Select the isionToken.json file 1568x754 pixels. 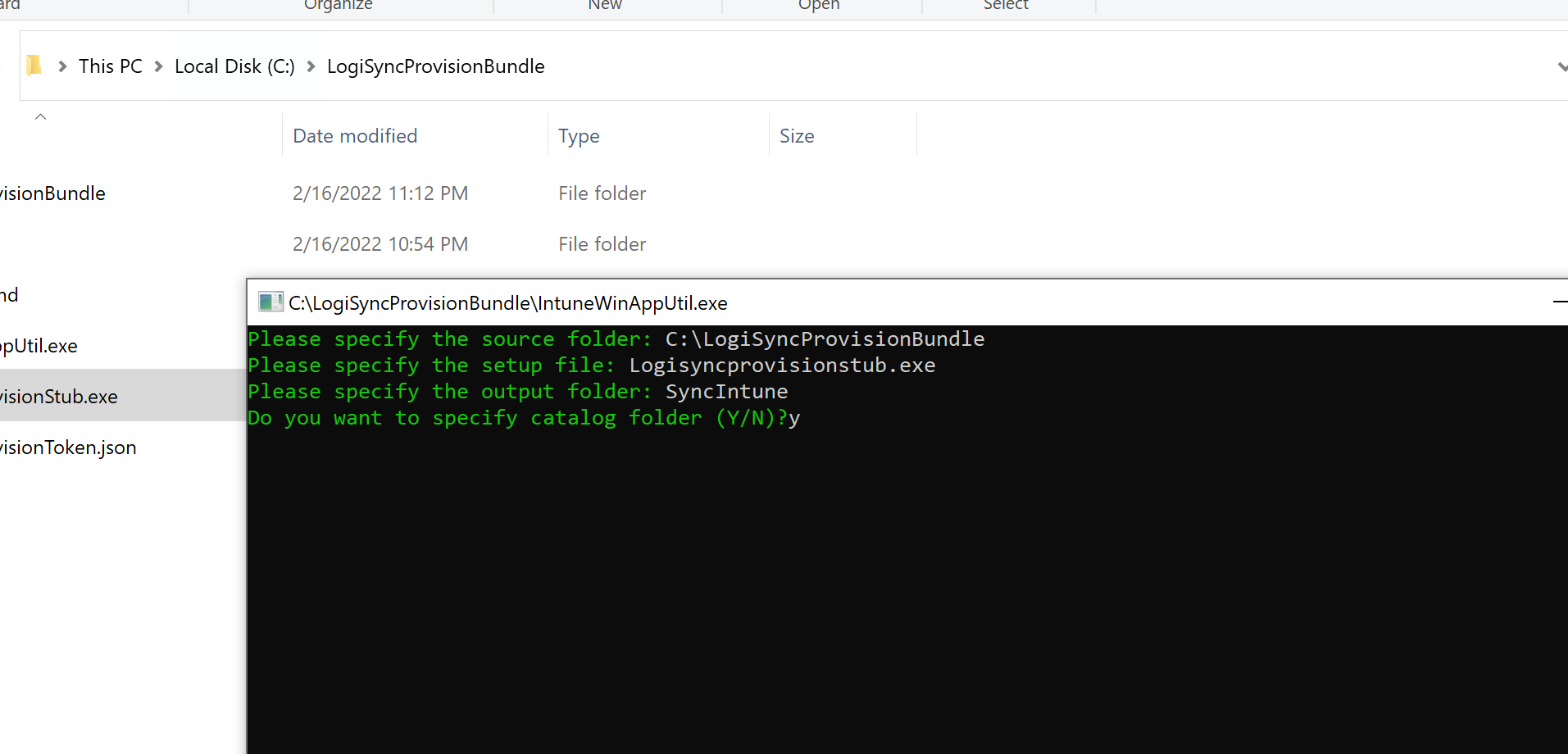click(68, 447)
